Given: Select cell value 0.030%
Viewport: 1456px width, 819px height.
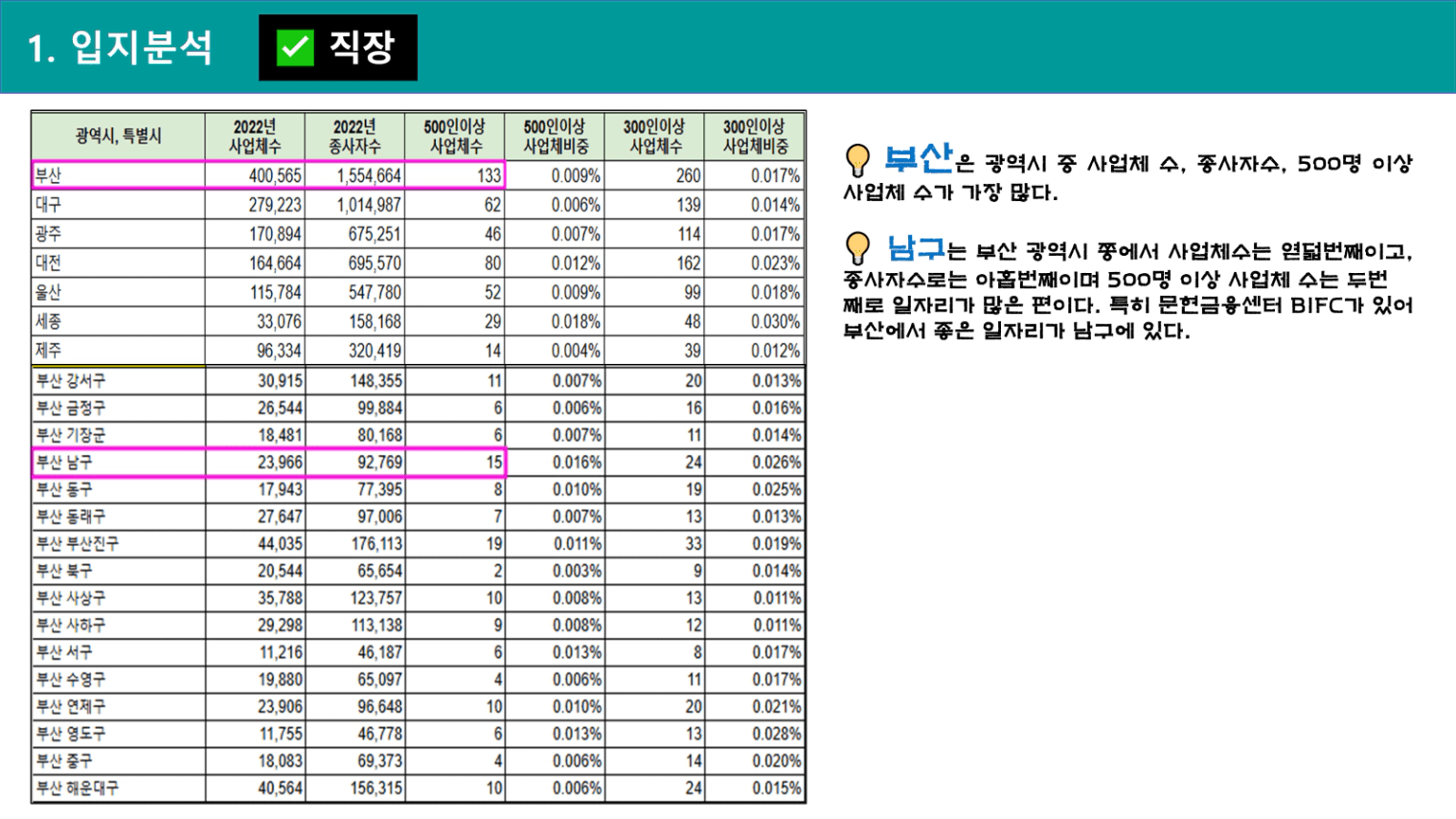Looking at the screenshot, I should (x=775, y=322).
